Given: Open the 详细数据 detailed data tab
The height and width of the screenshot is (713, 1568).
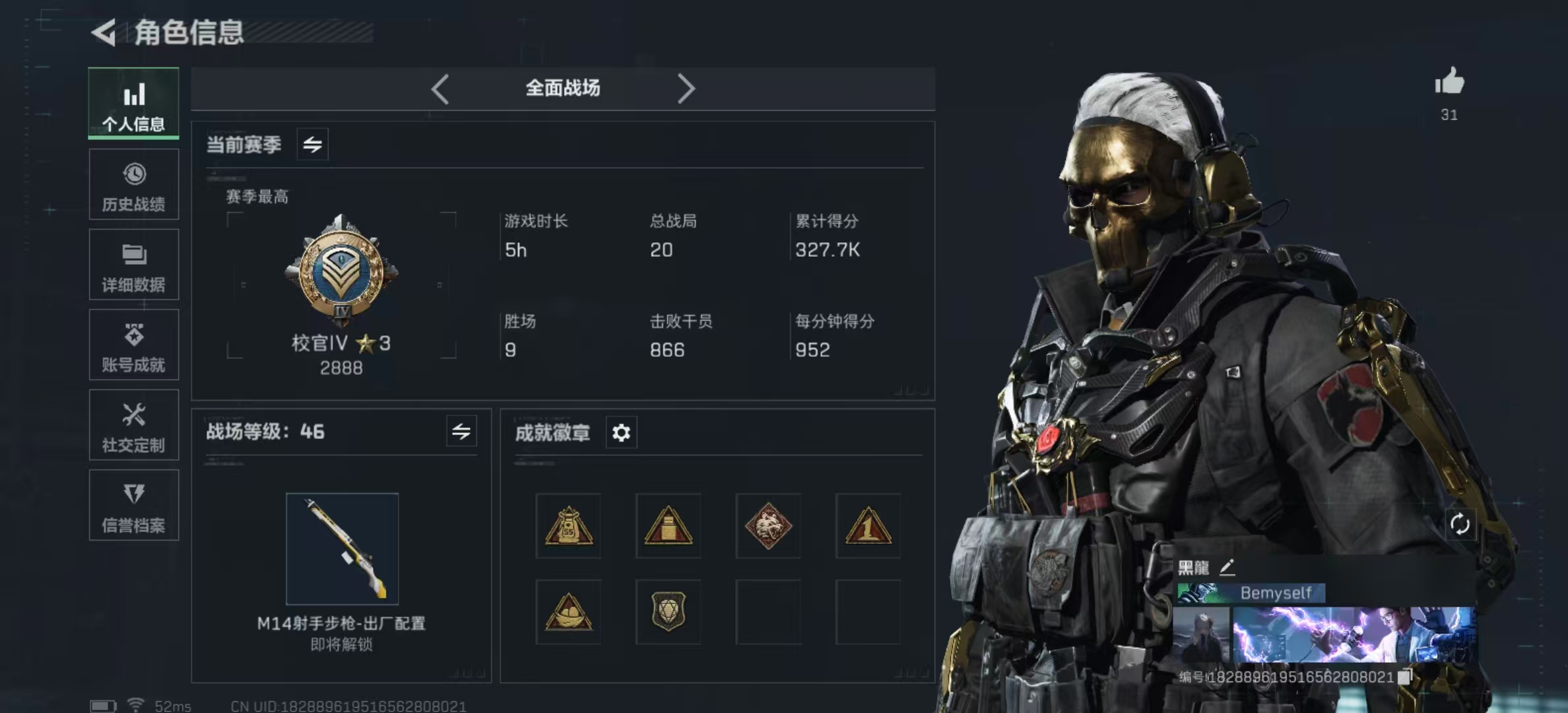Looking at the screenshot, I should click(x=134, y=265).
